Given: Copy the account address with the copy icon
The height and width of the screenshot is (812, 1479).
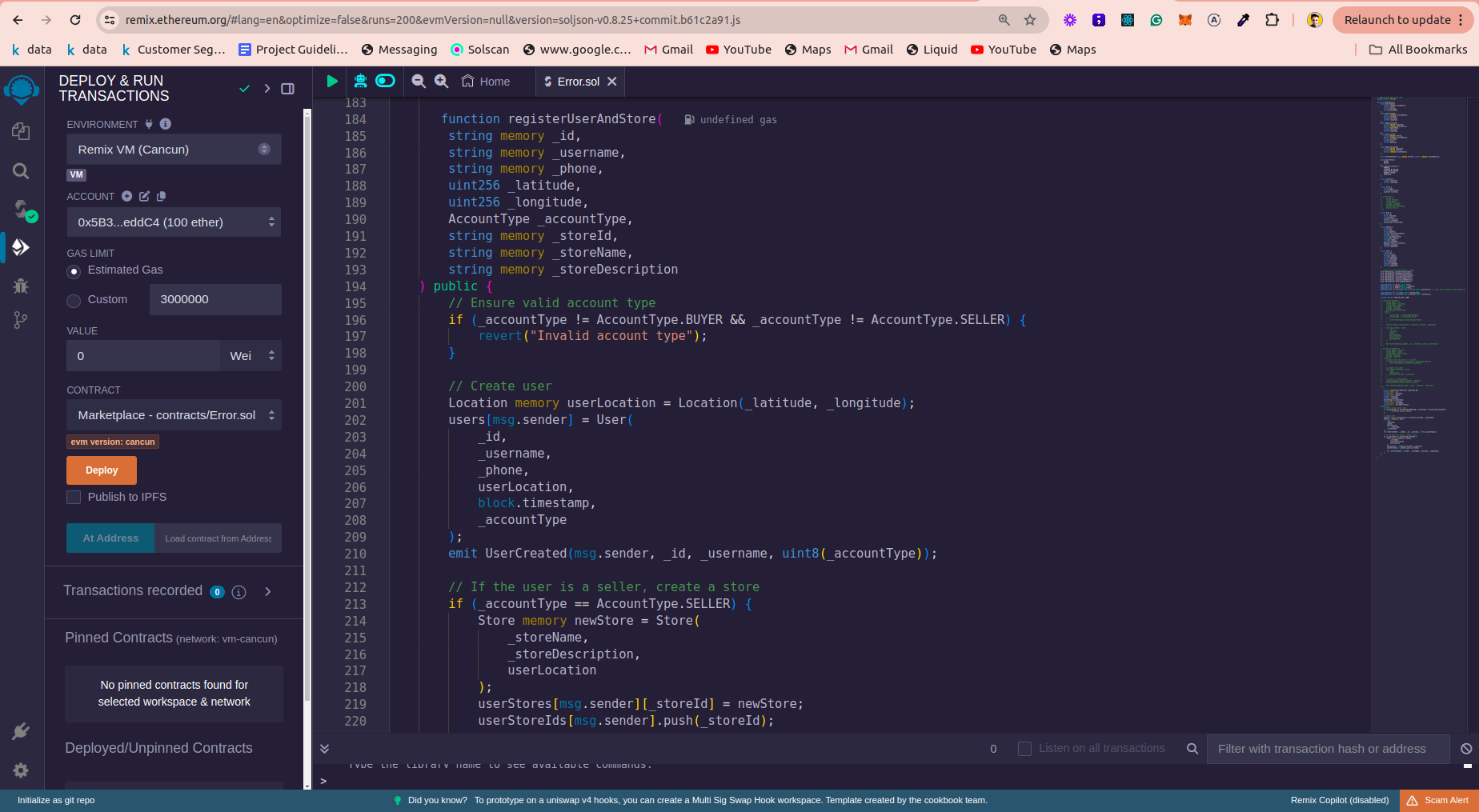Looking at the screenshot, I should coord(161,196).
